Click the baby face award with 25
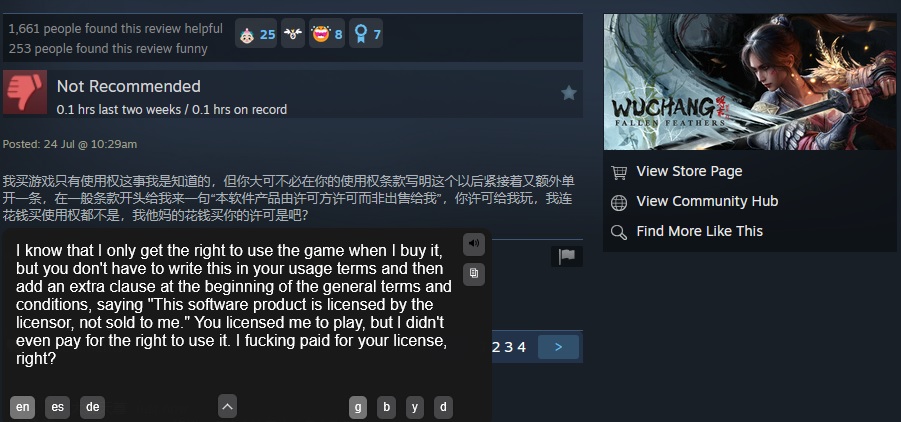Screen dimensions: 901x422 (256, 34)
